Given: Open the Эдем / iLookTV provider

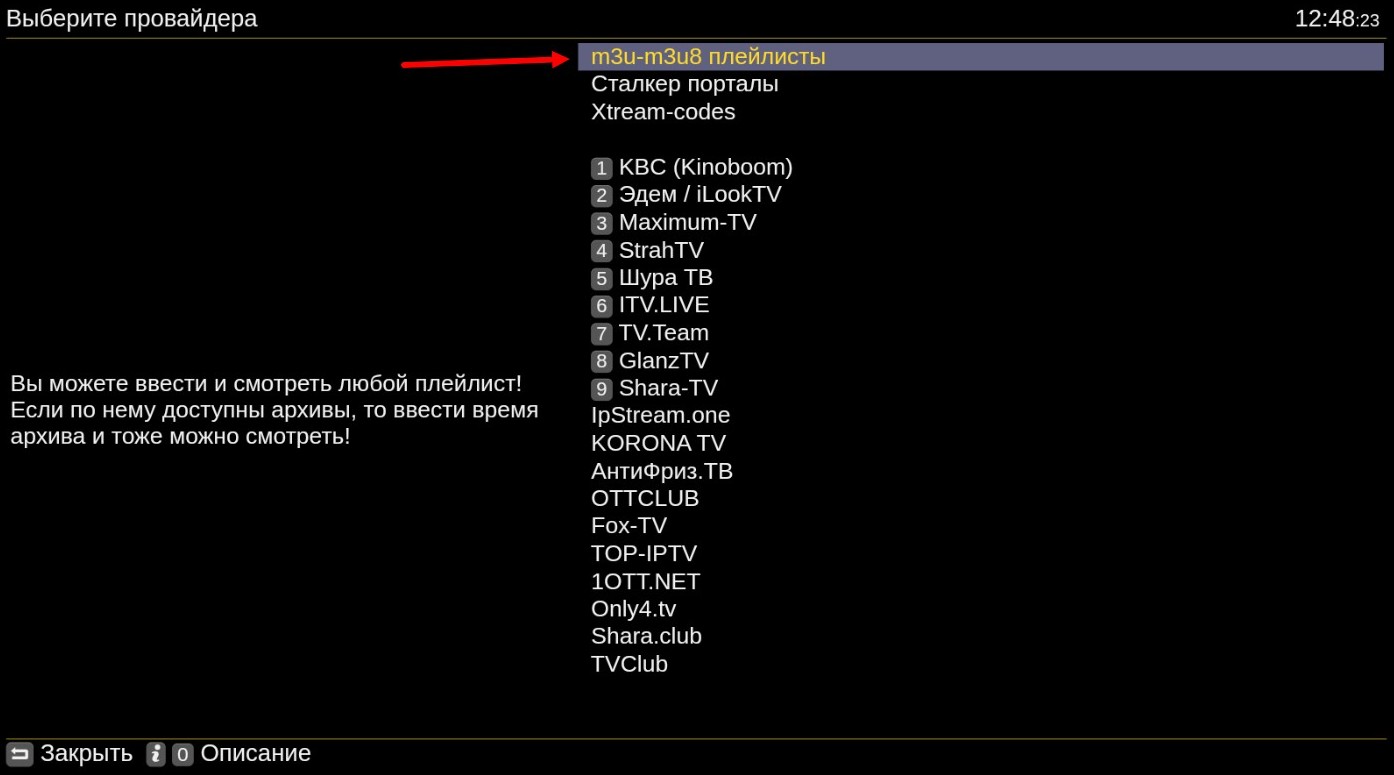Looking at the screenshot, I should 699,195.
